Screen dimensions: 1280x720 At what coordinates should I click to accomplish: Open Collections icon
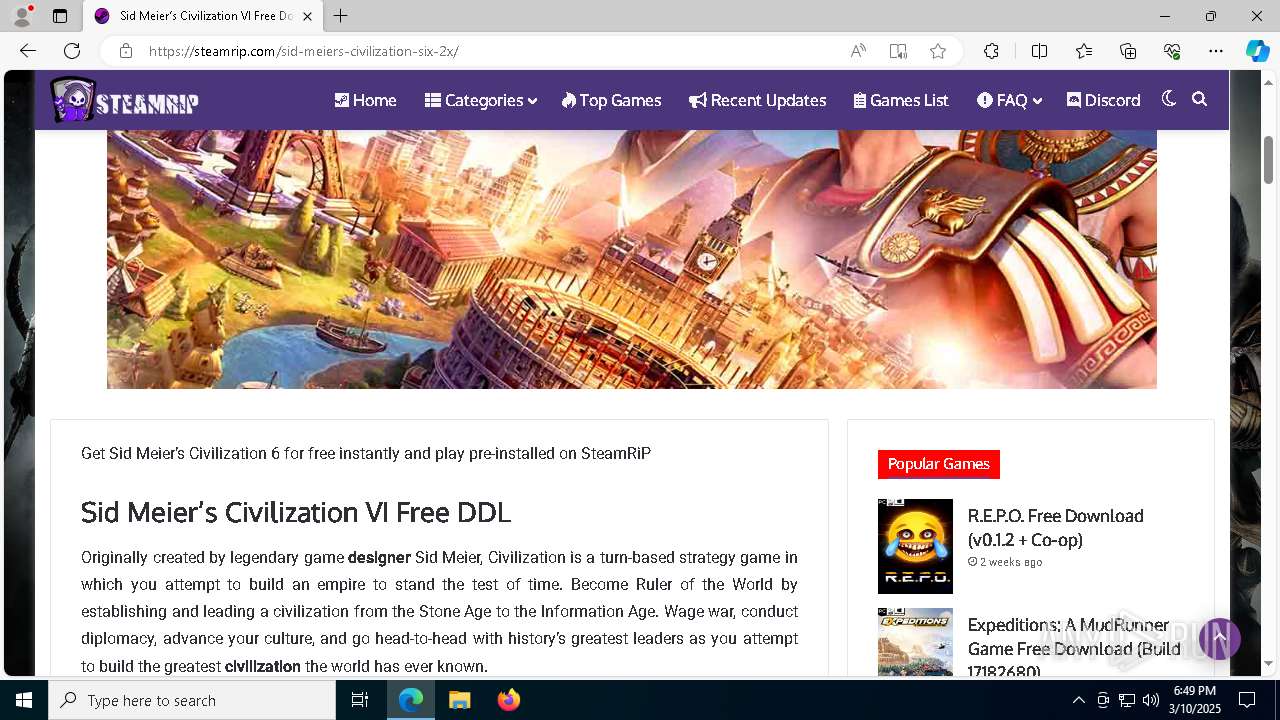coord(1128,51)
